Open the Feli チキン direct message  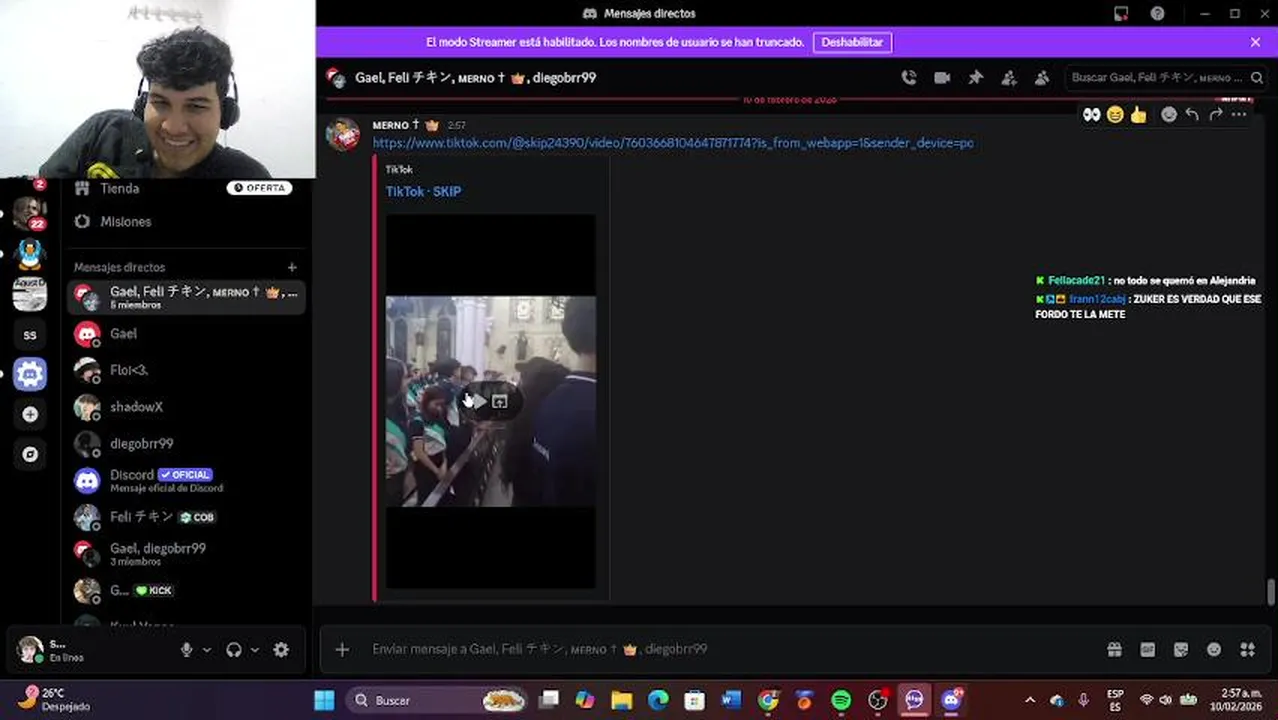[x=186, y=517]
